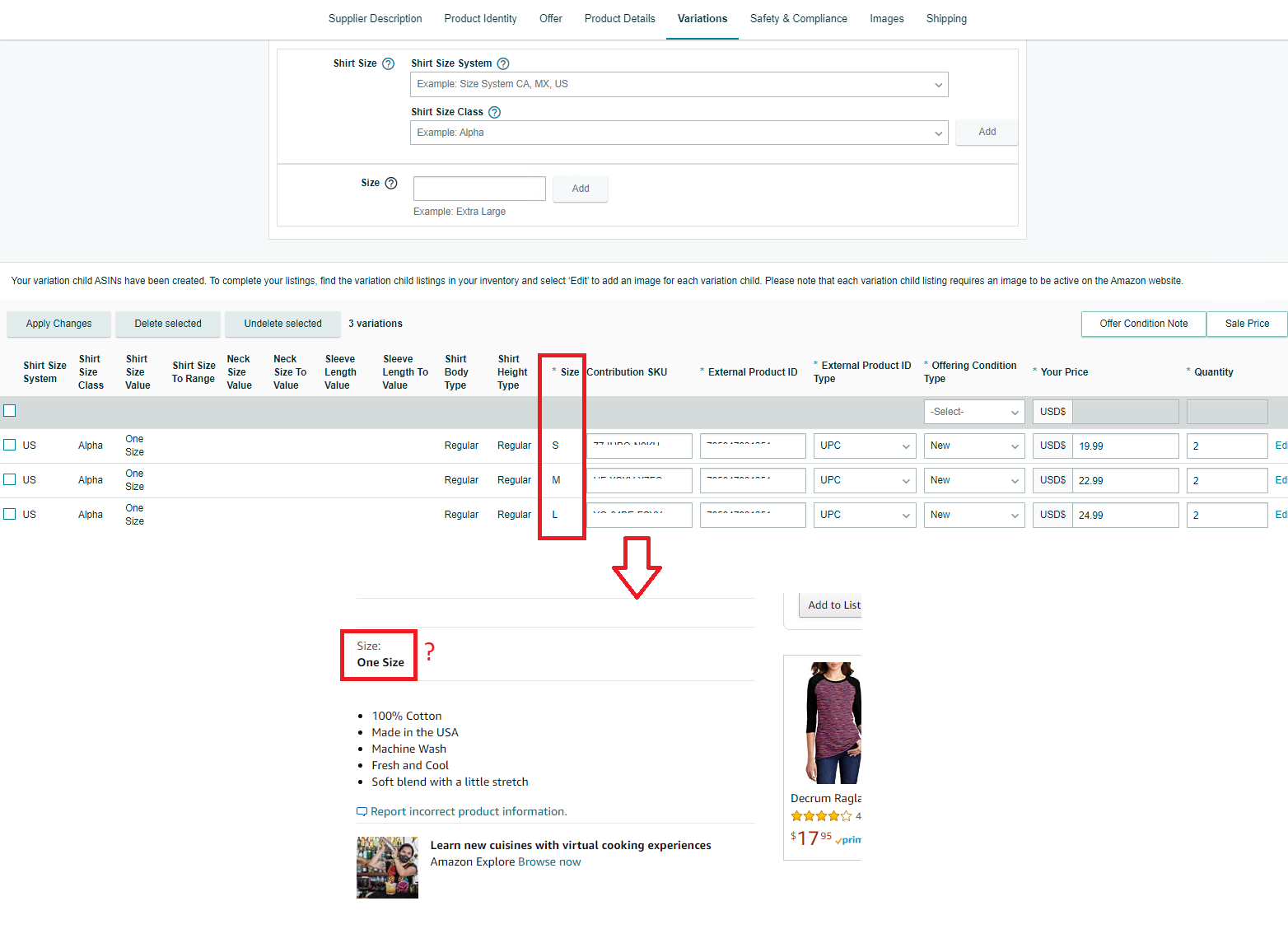Click the Shirt Size Class help icon

(494, 112)
